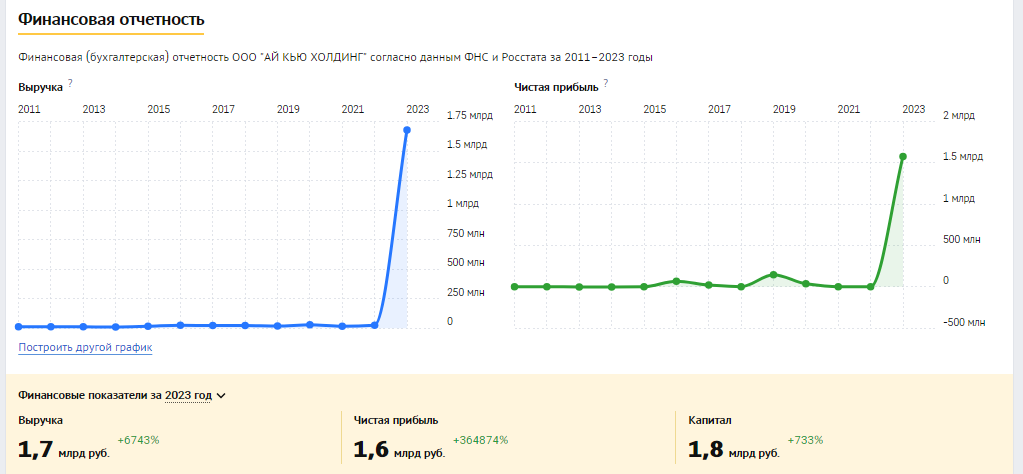Click the 2023 point on the blue revenue chart
Image resolution: width=1023 pixels, height=474 pixels.
[407, 130]
